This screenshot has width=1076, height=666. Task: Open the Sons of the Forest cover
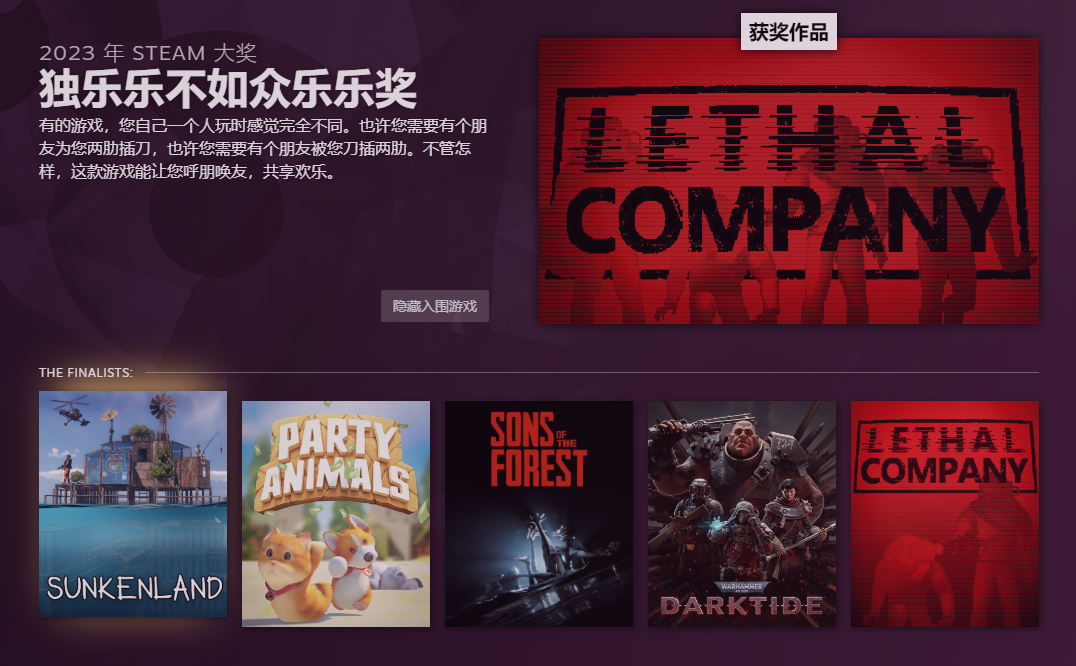(x=539, y=514)
